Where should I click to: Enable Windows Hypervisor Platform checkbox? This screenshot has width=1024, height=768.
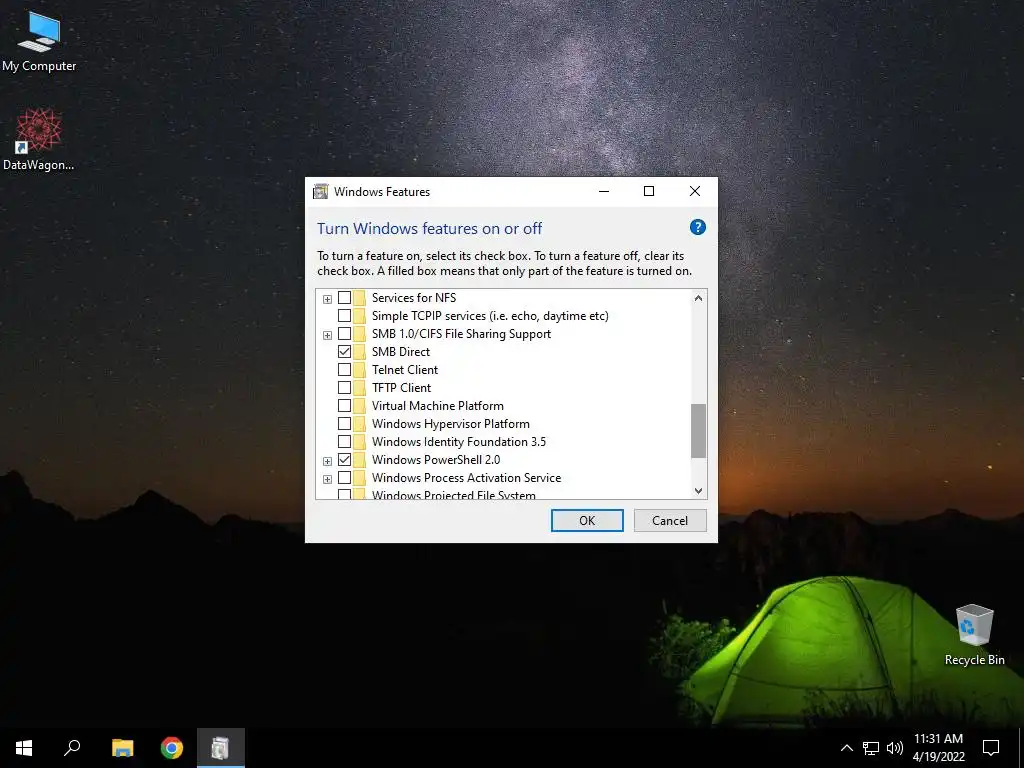(x=344, y=424)
